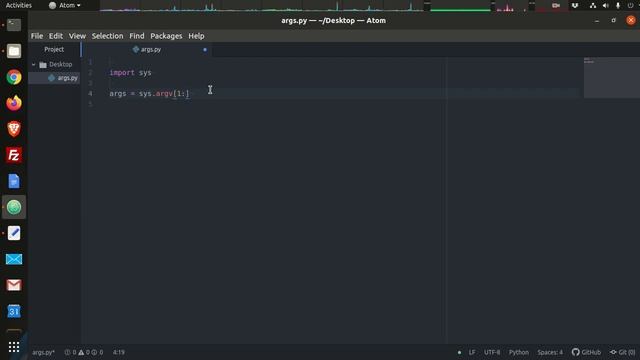Click on the 'args = sys.argv[1:]' line

click(x=149, y=94)
